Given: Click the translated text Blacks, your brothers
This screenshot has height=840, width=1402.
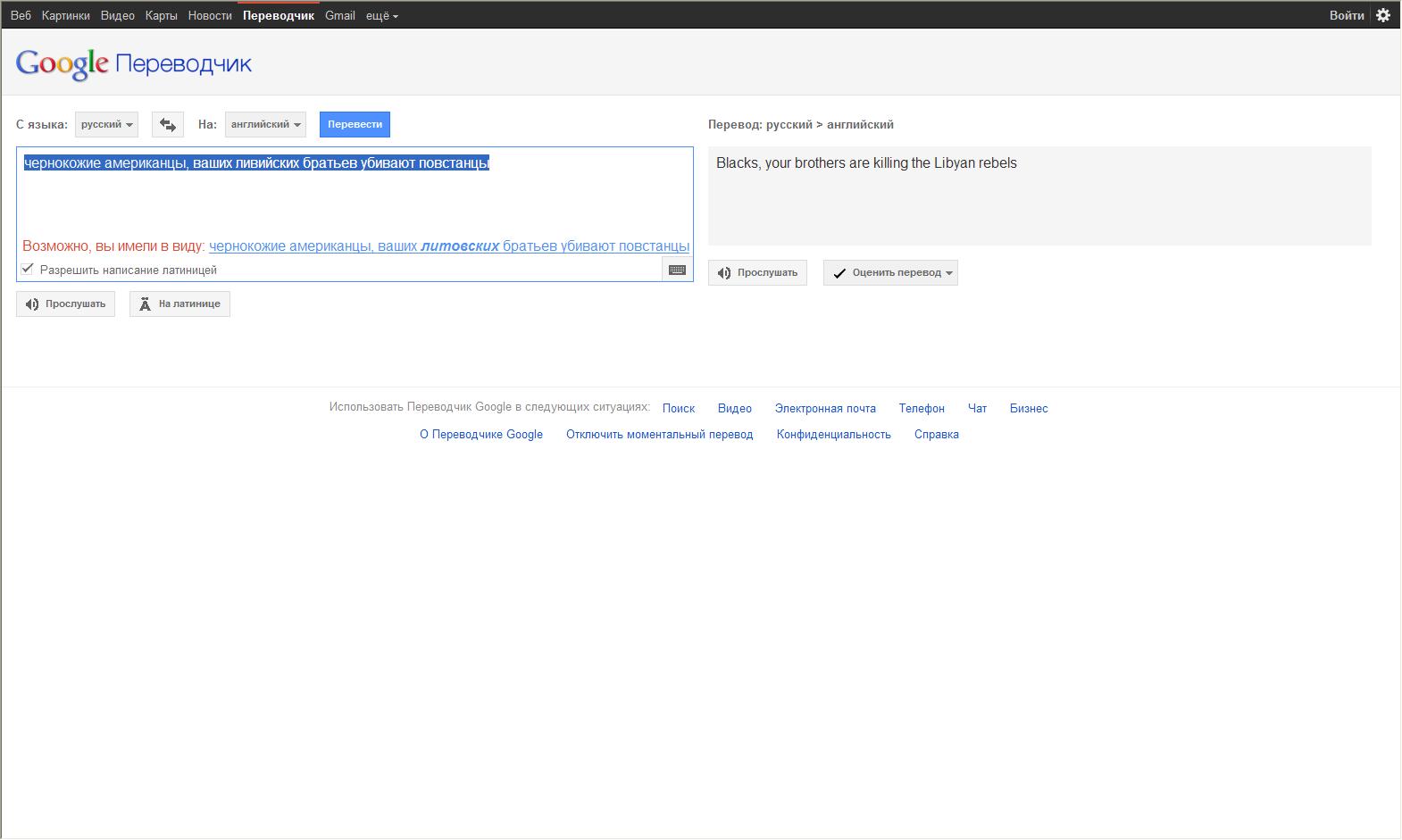Looking at the screenshot, I should [866, 163].
